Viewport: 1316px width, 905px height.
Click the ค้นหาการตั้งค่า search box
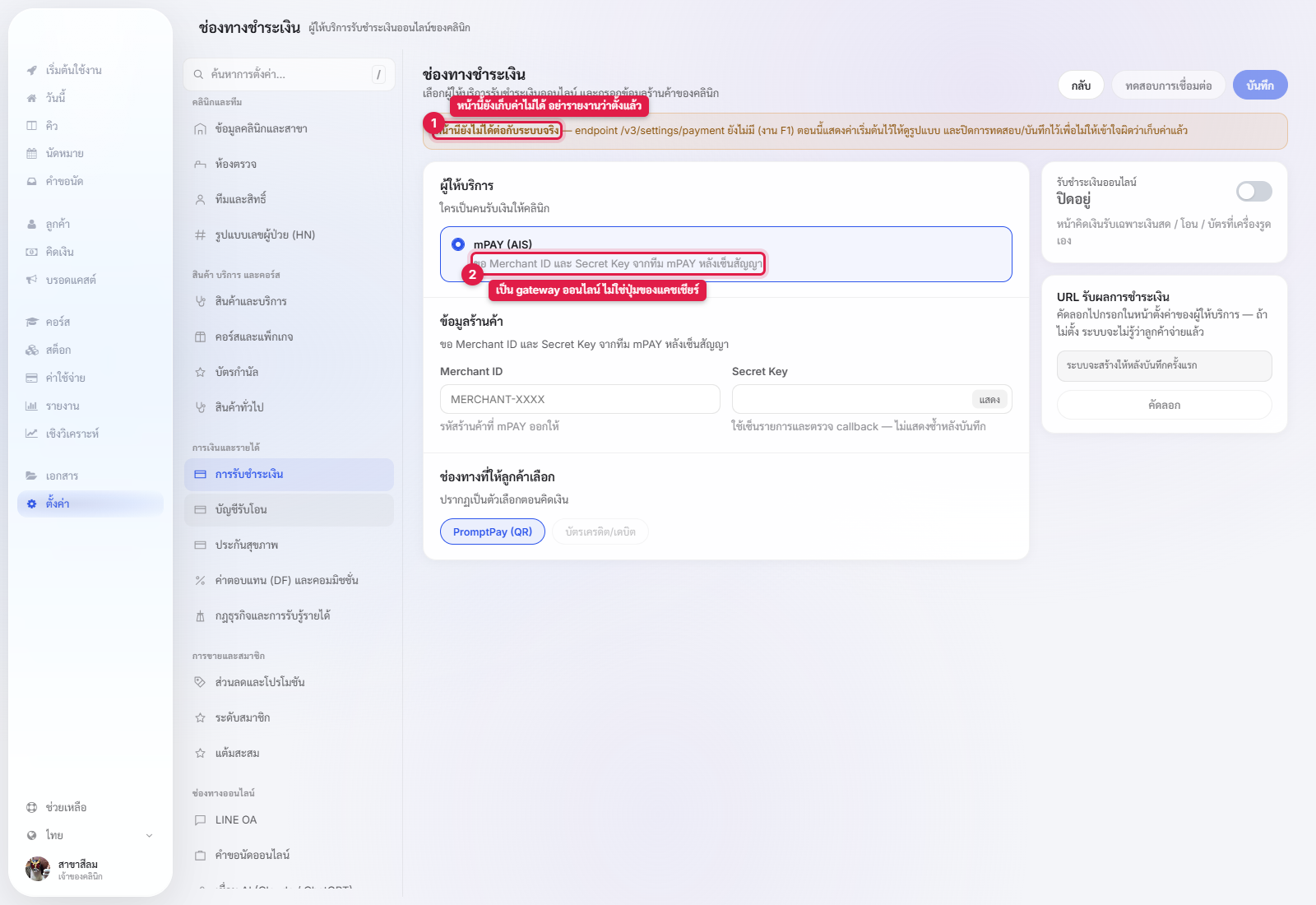(x=290, y=74)
